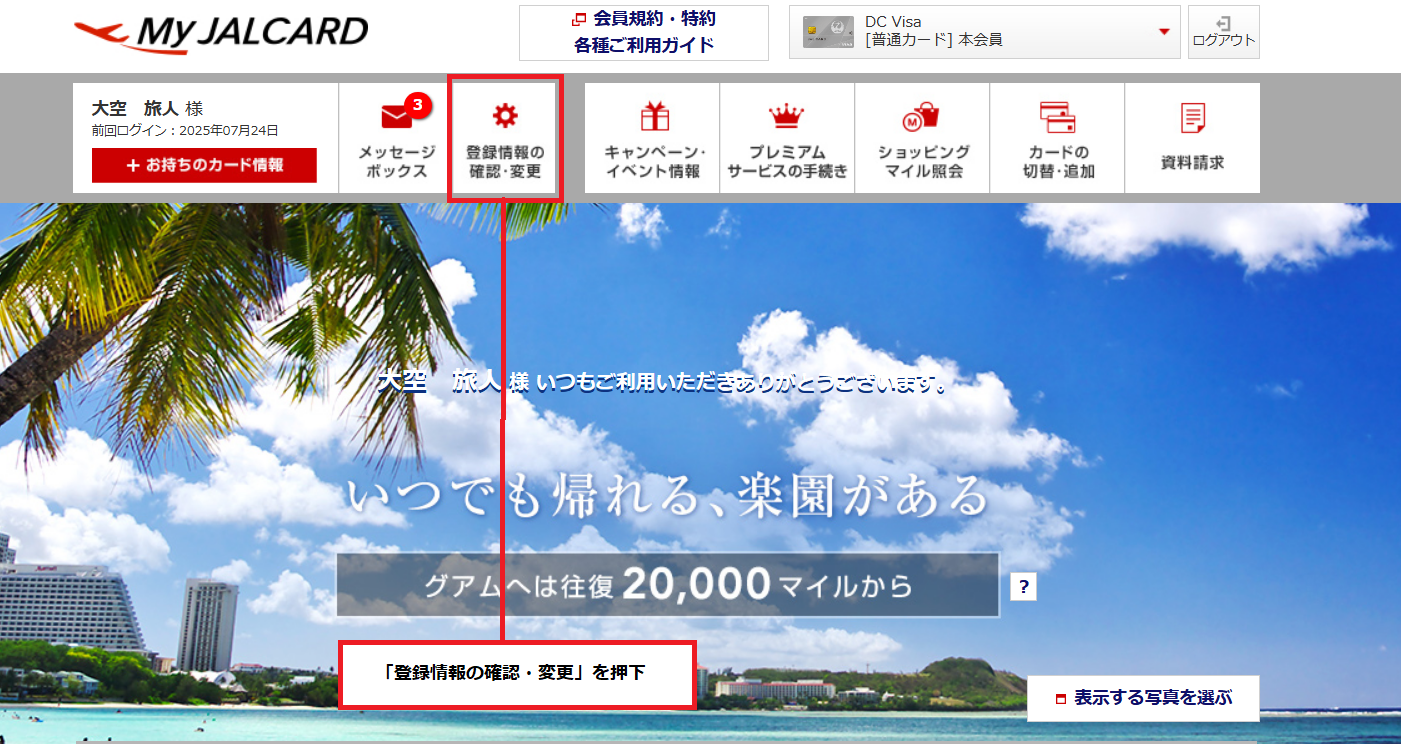Screen dimensions: 1401x744
Task: Open キャンペーン・イベント情報 gift icon
Action: pos(655,117)
